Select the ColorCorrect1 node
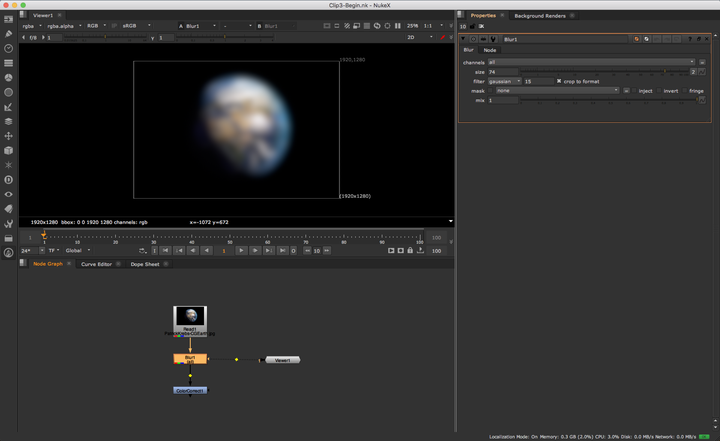The width and height of the screenshot is (720, 441). (x=190, y=390)
